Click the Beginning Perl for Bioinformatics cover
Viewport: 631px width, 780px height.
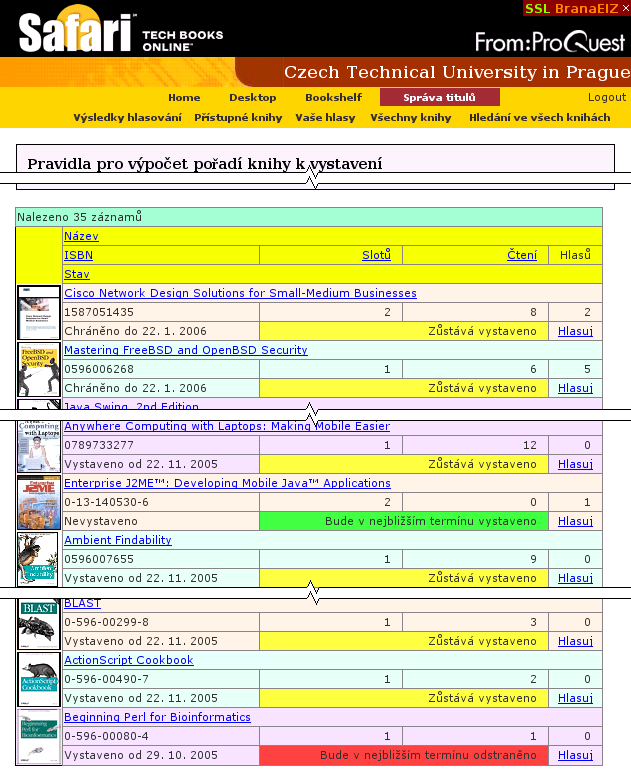coord(39,737)
